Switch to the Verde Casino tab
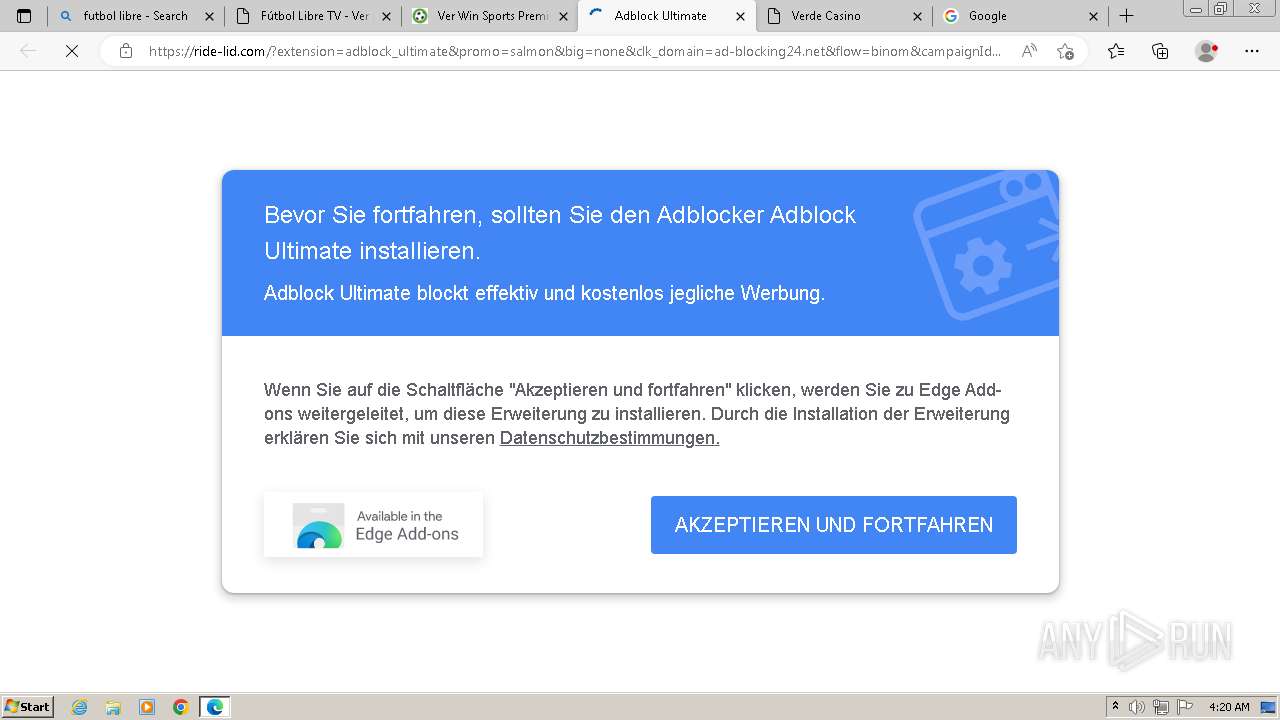 coord(843,16)
